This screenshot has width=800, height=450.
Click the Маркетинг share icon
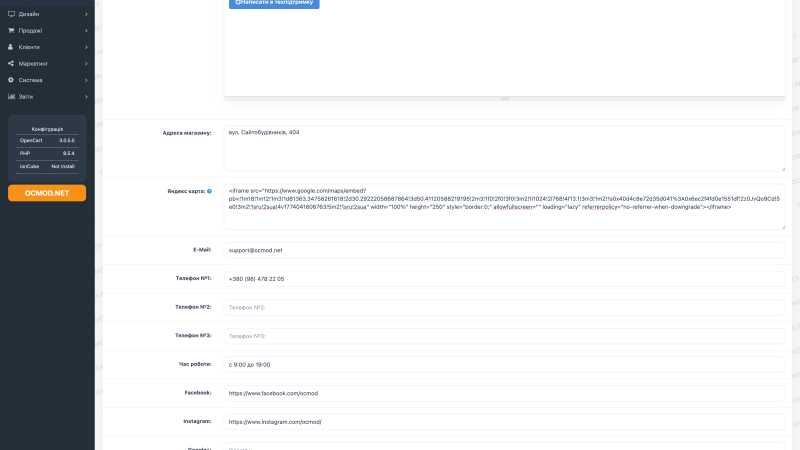[x=11, y=63]
